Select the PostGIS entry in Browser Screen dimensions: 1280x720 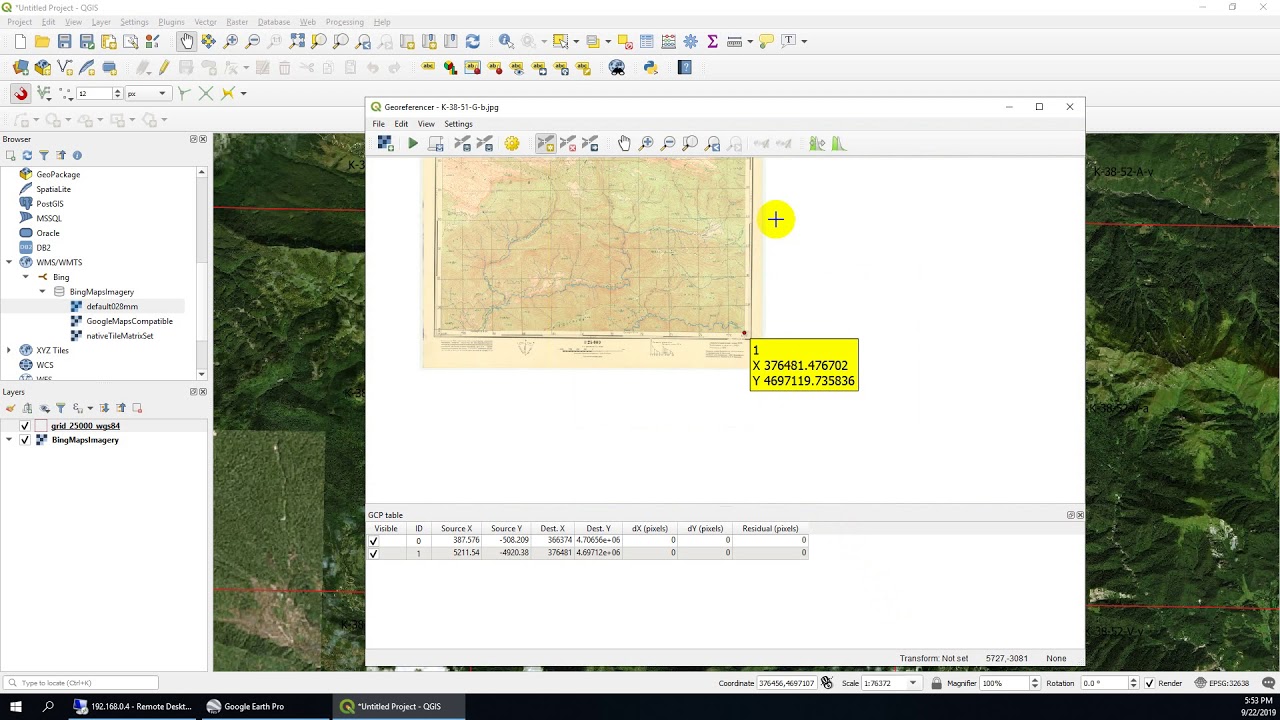50,204
